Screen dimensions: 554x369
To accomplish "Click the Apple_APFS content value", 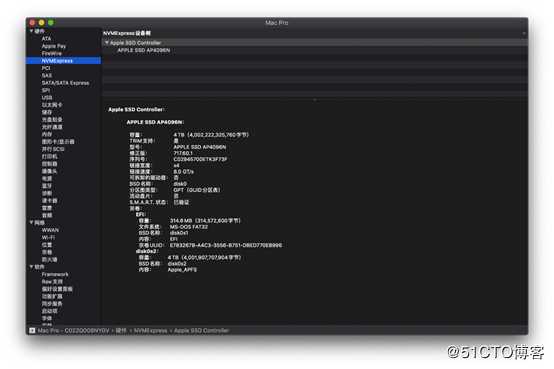I will point(182,270).
